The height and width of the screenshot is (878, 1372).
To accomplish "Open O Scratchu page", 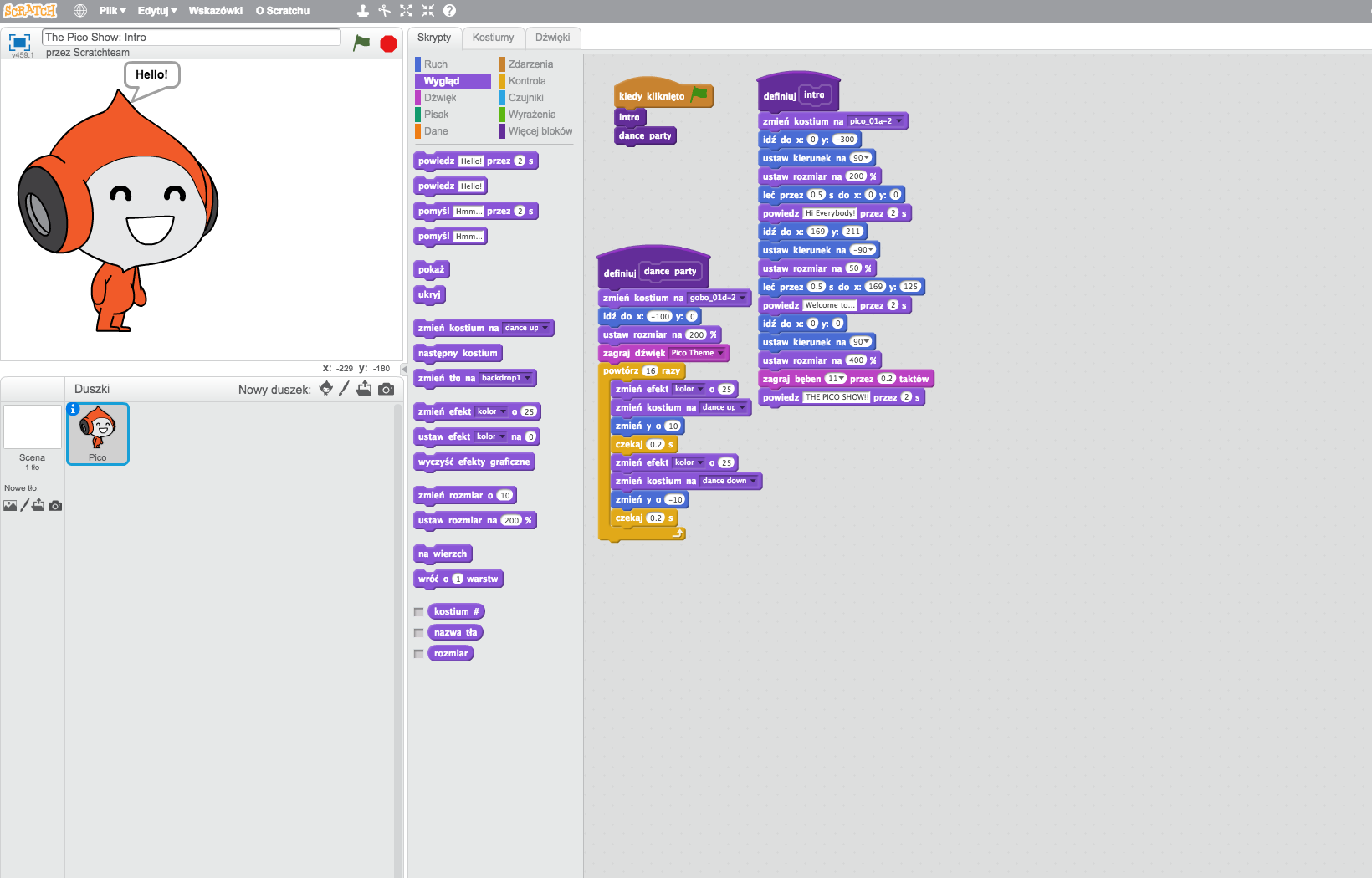I will (x=283, y=11).
